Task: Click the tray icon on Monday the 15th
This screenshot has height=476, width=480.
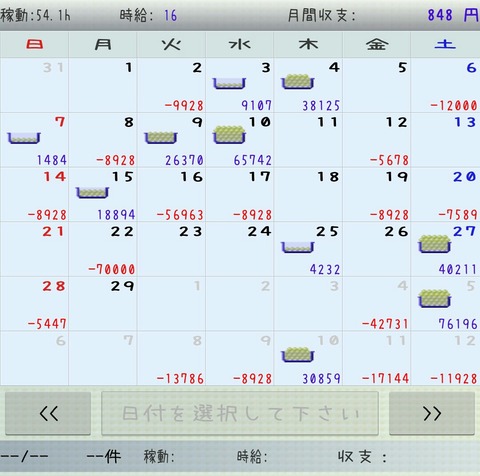Action: tap(92, 193)
